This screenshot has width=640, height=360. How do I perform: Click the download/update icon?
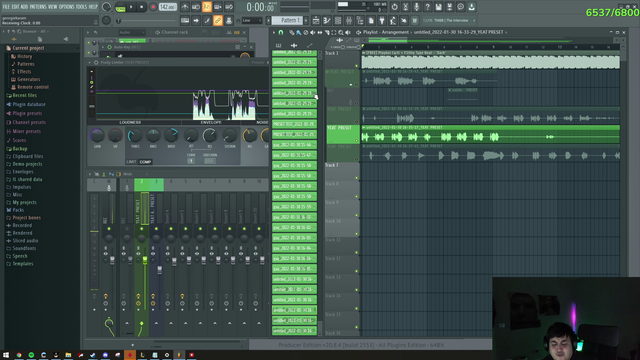pyautogui.click(x=471, y=7)
